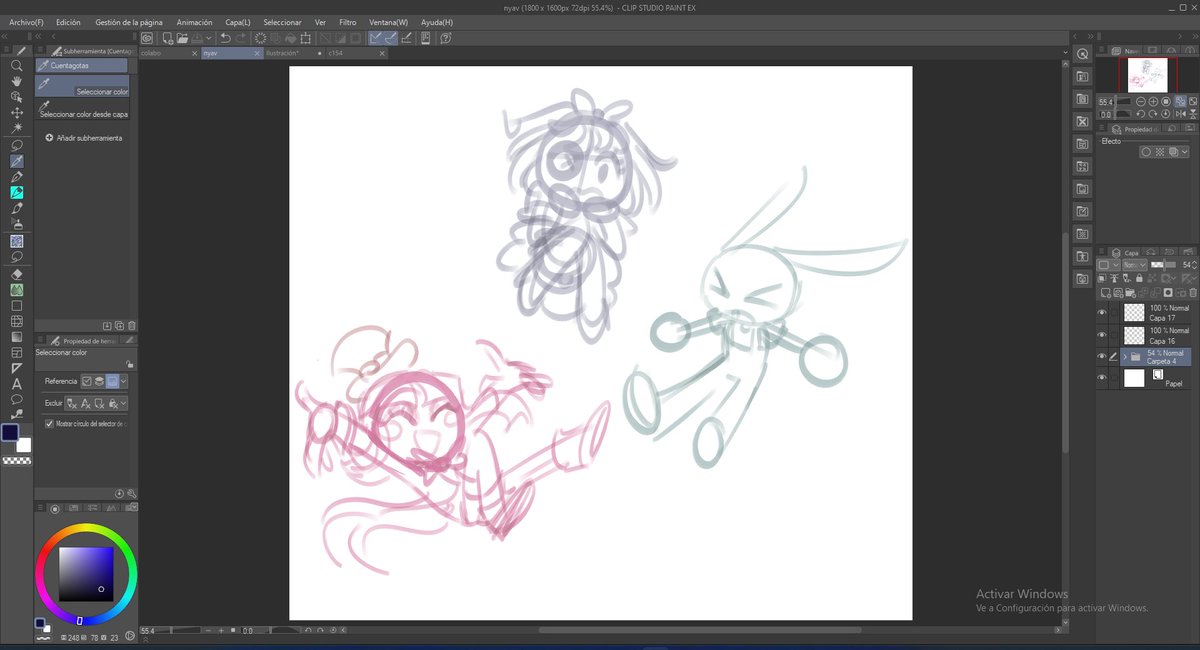
Task: Toggle visibility of Capa 17 layer
Action: point(1102,313)
